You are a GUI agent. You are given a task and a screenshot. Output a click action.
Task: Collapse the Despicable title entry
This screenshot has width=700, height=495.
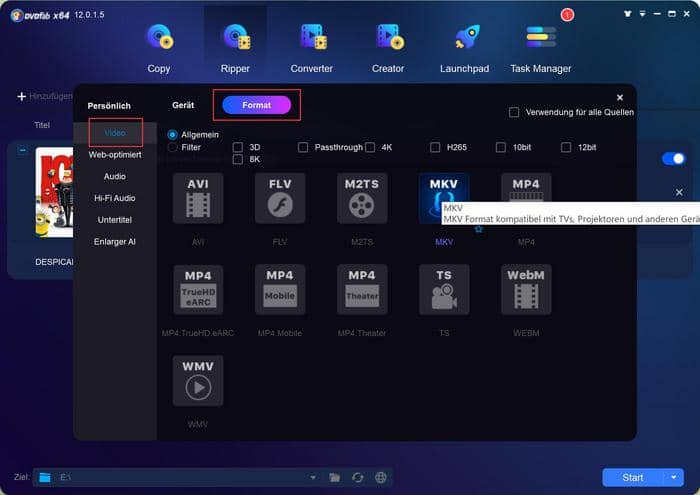22,150
